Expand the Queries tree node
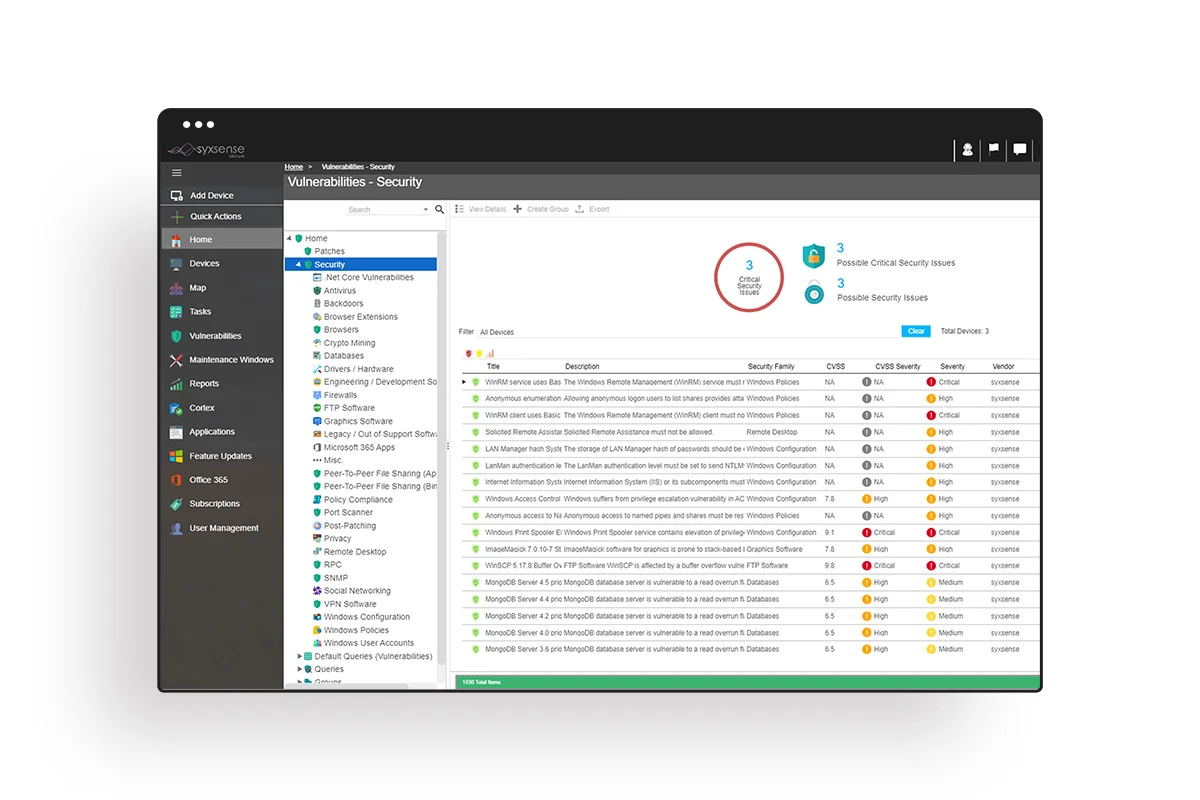This screenshot has height=800, width=1200. coord(299,669)
